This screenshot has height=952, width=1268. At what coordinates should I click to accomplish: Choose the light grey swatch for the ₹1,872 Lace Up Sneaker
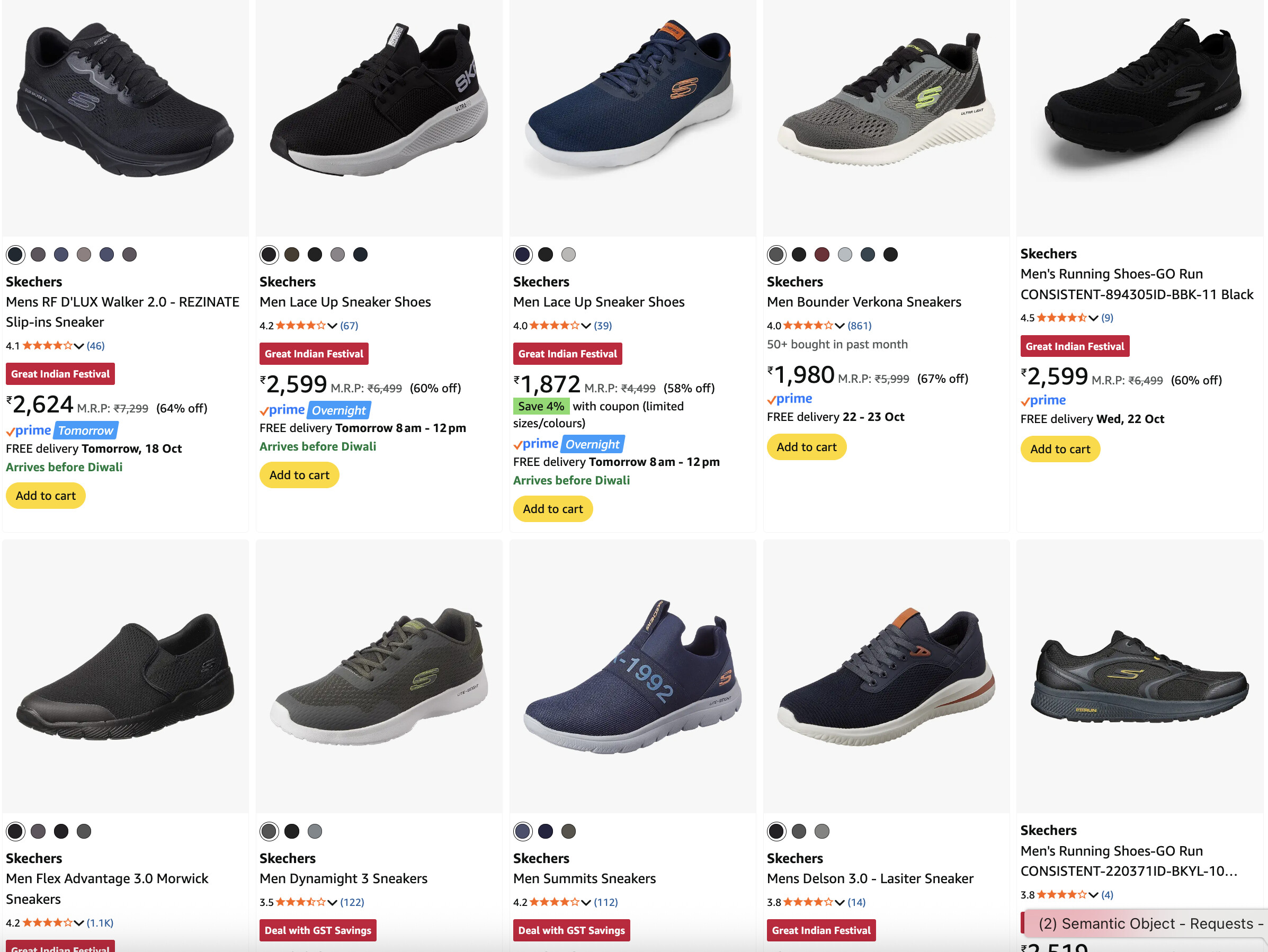pos(568,255)
